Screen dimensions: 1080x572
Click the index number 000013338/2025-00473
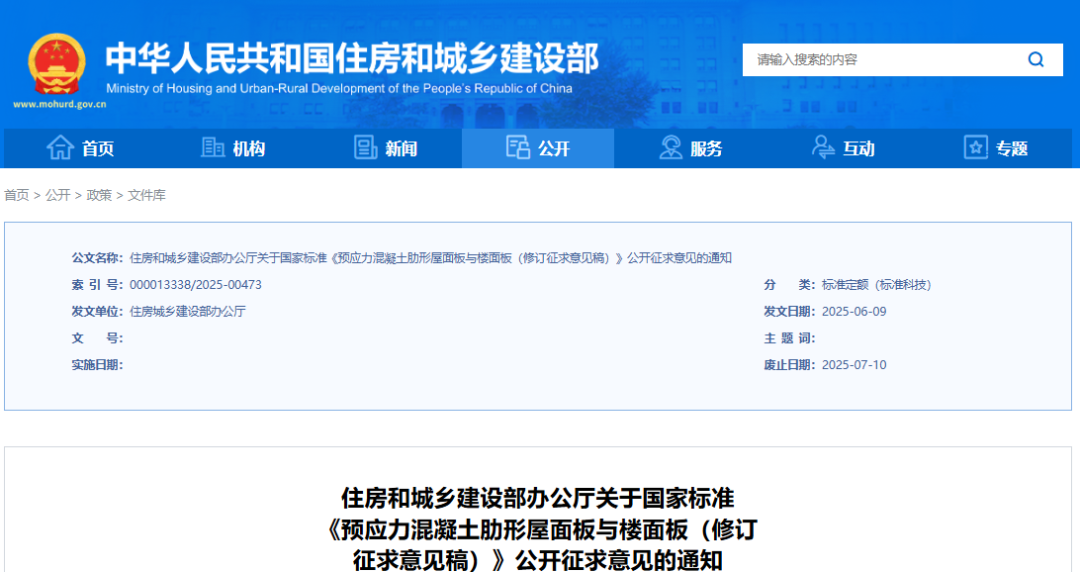coord(196,285)
